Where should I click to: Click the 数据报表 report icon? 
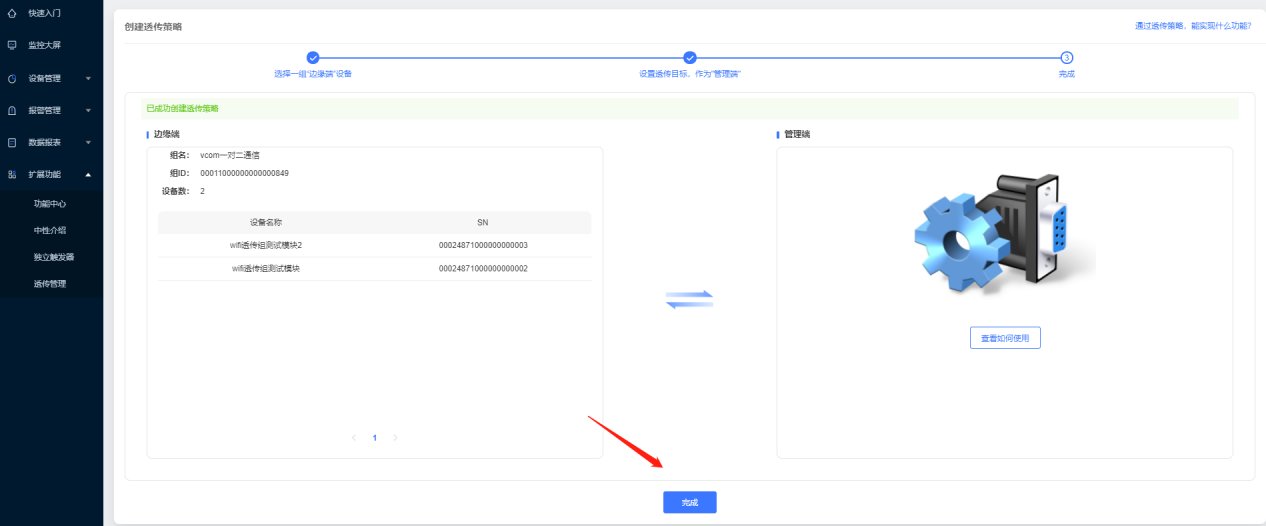pyautogui.click(x=12, y=142)
